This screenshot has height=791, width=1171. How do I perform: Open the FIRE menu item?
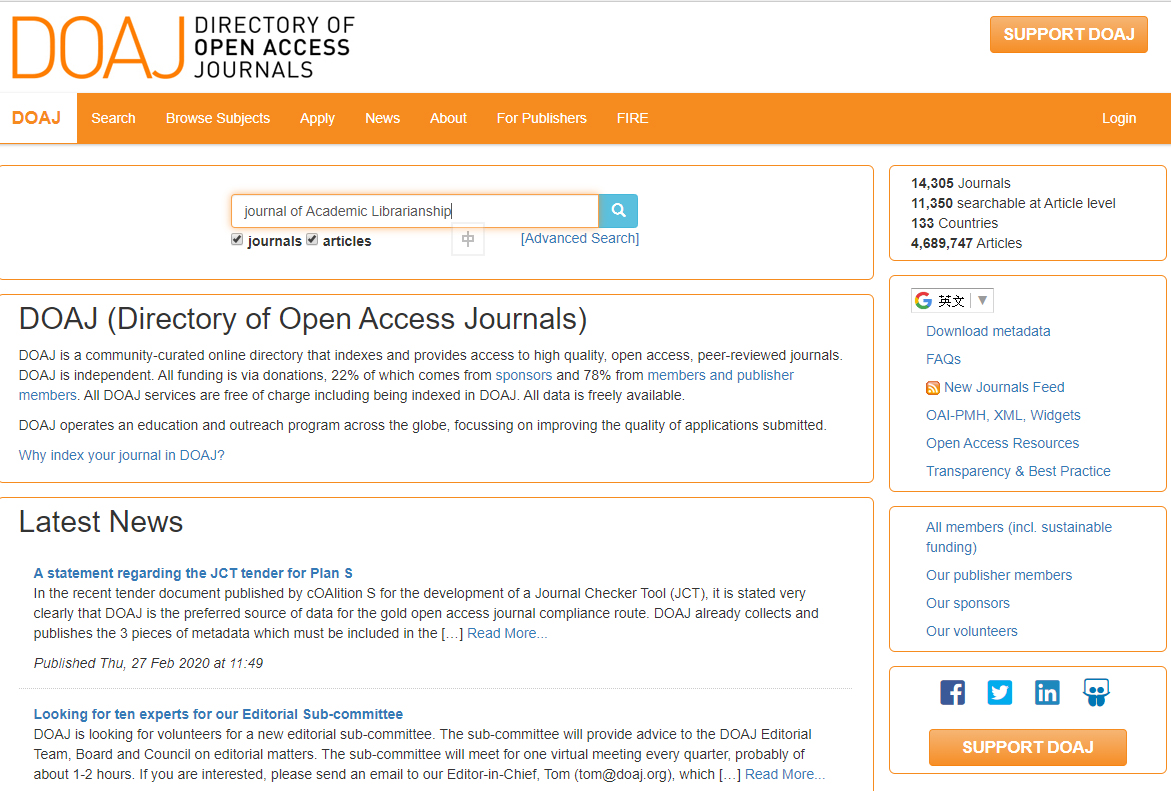pos(633,118)
